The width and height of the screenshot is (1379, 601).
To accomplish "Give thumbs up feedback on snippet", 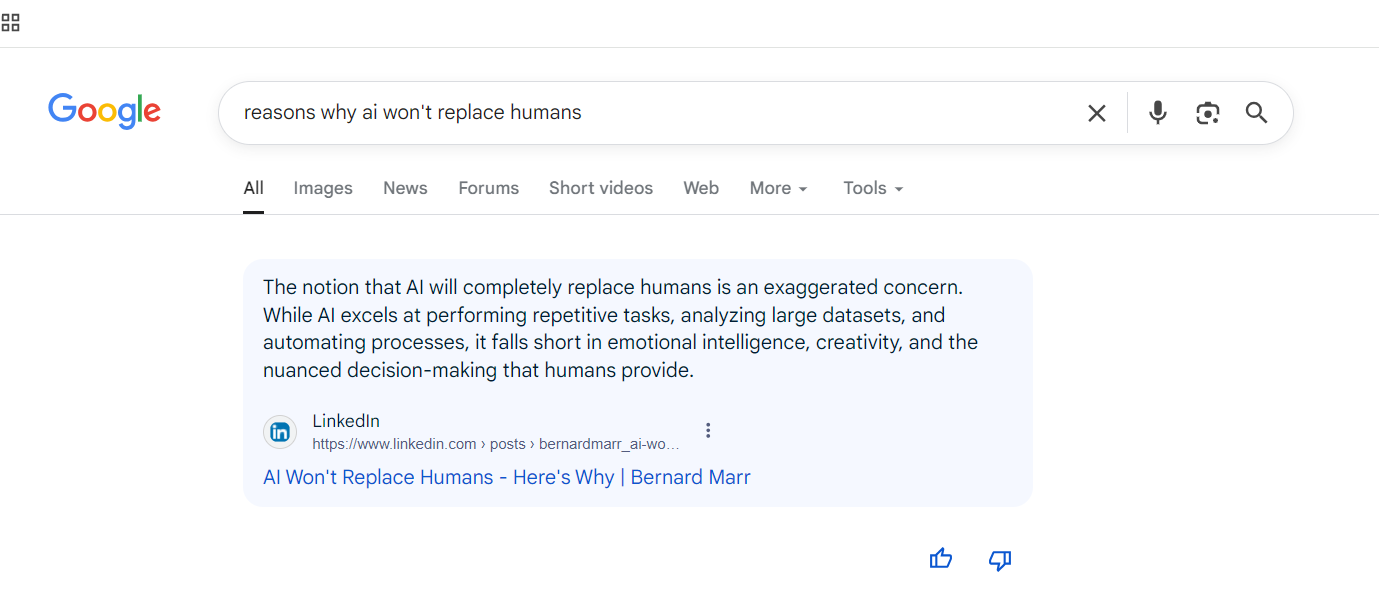I will (x=941, y=559).
